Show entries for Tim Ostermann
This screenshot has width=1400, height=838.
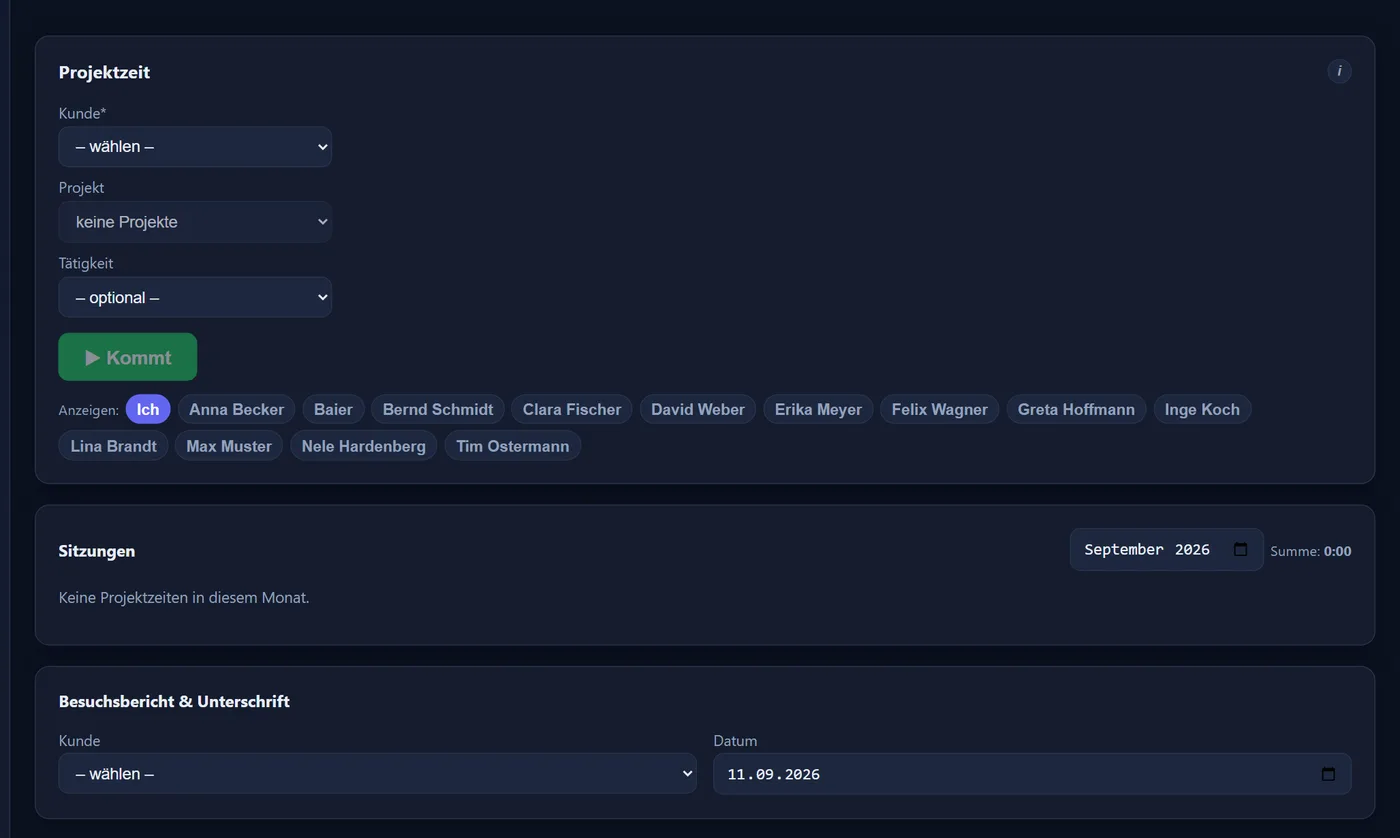click(513, 446)
